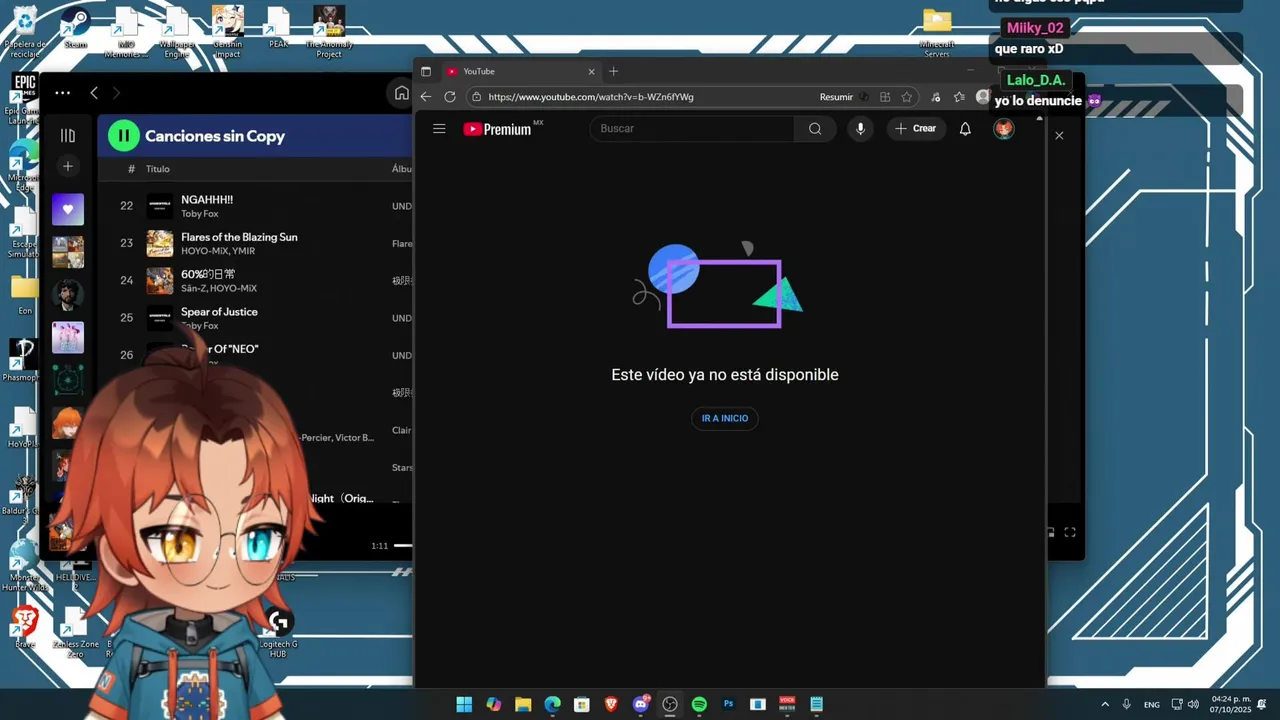Open File Explorer from taskbar
The height and width of the screenshot is (720, 1280).
[x=523, y=704]
